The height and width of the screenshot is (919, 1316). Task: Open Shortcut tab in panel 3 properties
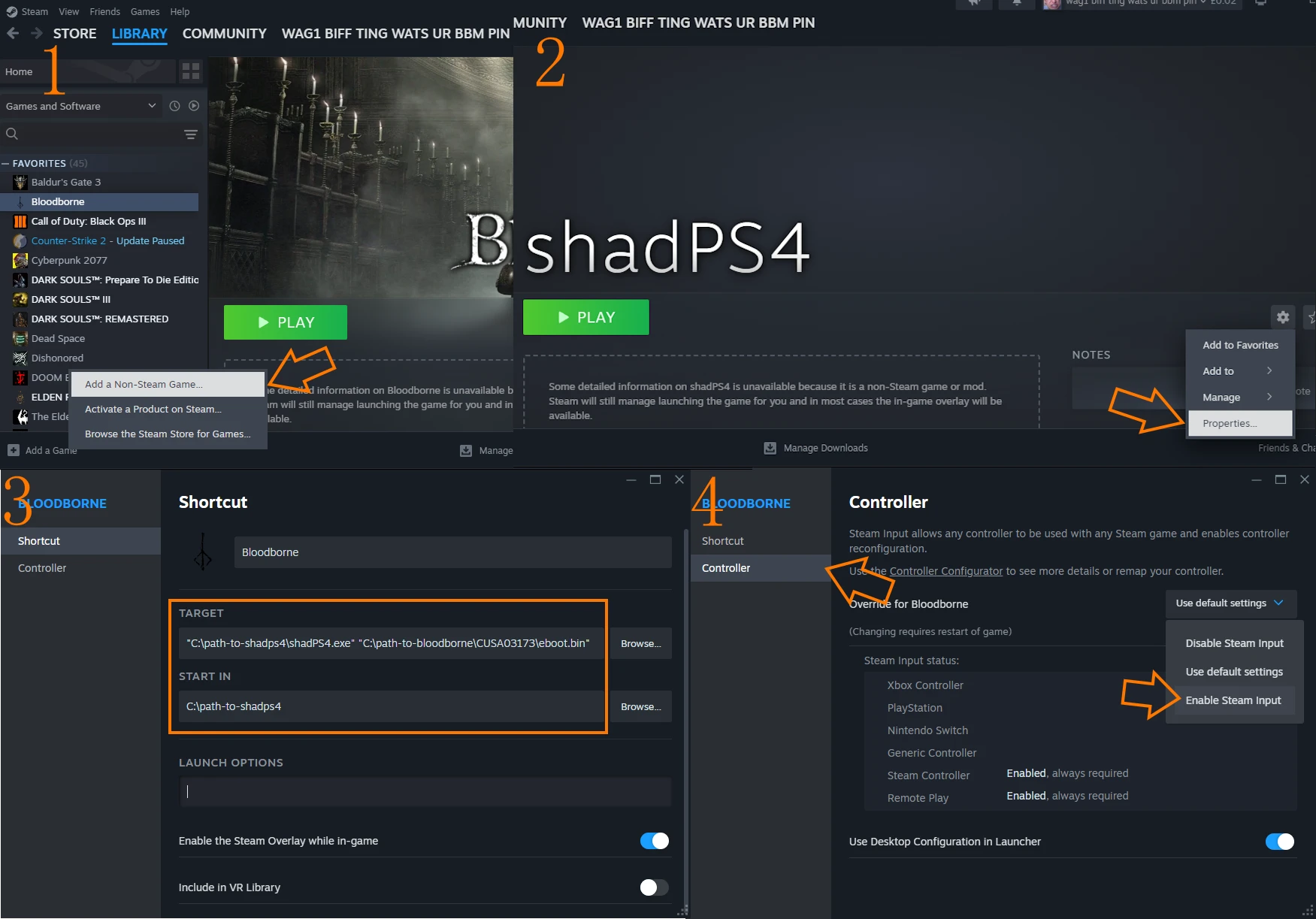(80, 541)
